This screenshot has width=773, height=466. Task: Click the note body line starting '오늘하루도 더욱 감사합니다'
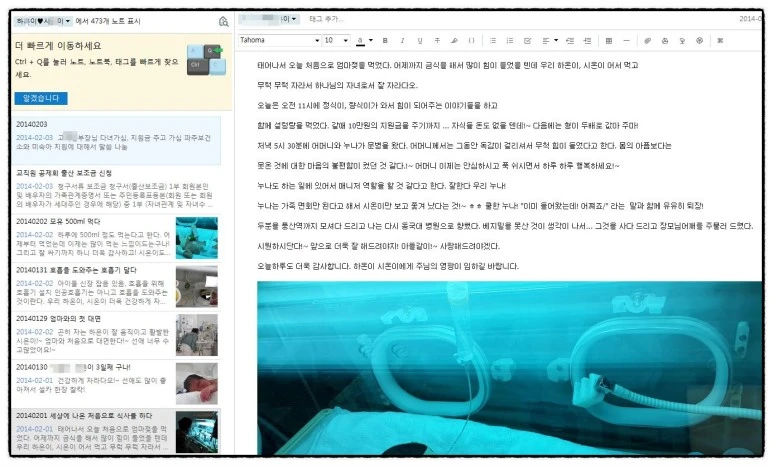[388, 266]
